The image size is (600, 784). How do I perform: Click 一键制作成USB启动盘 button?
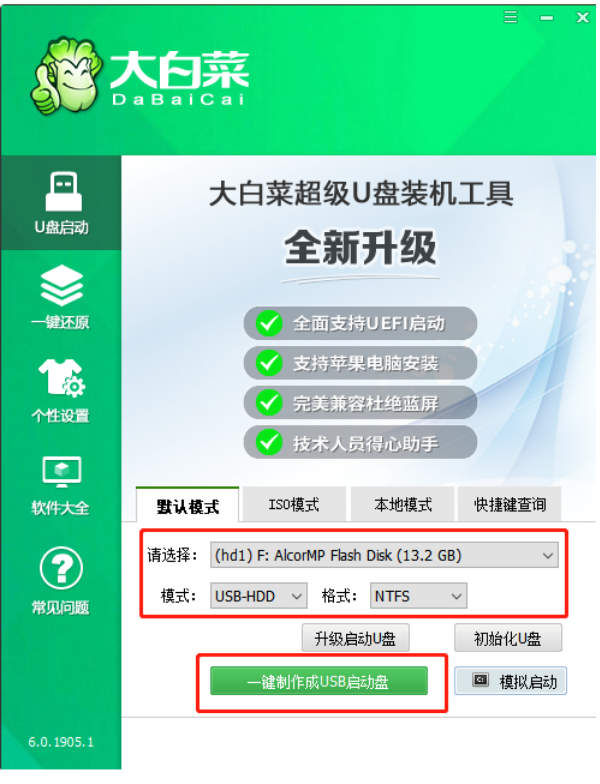click(x=319, y=681)
